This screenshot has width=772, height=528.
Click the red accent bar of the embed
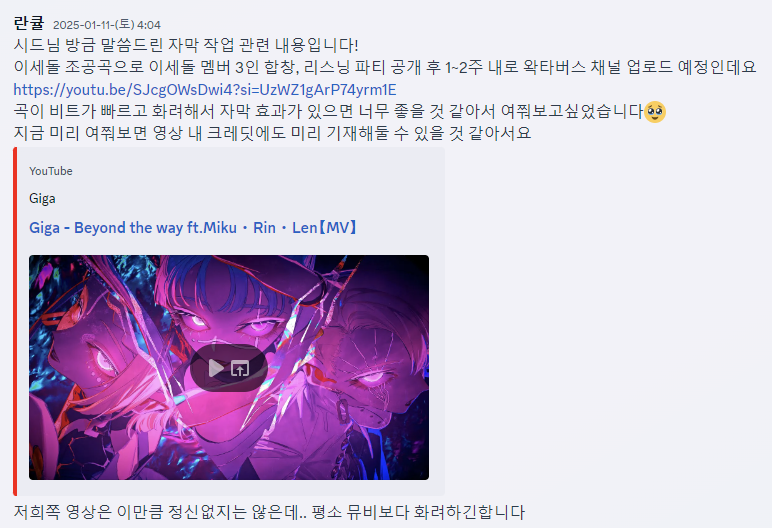15,321
